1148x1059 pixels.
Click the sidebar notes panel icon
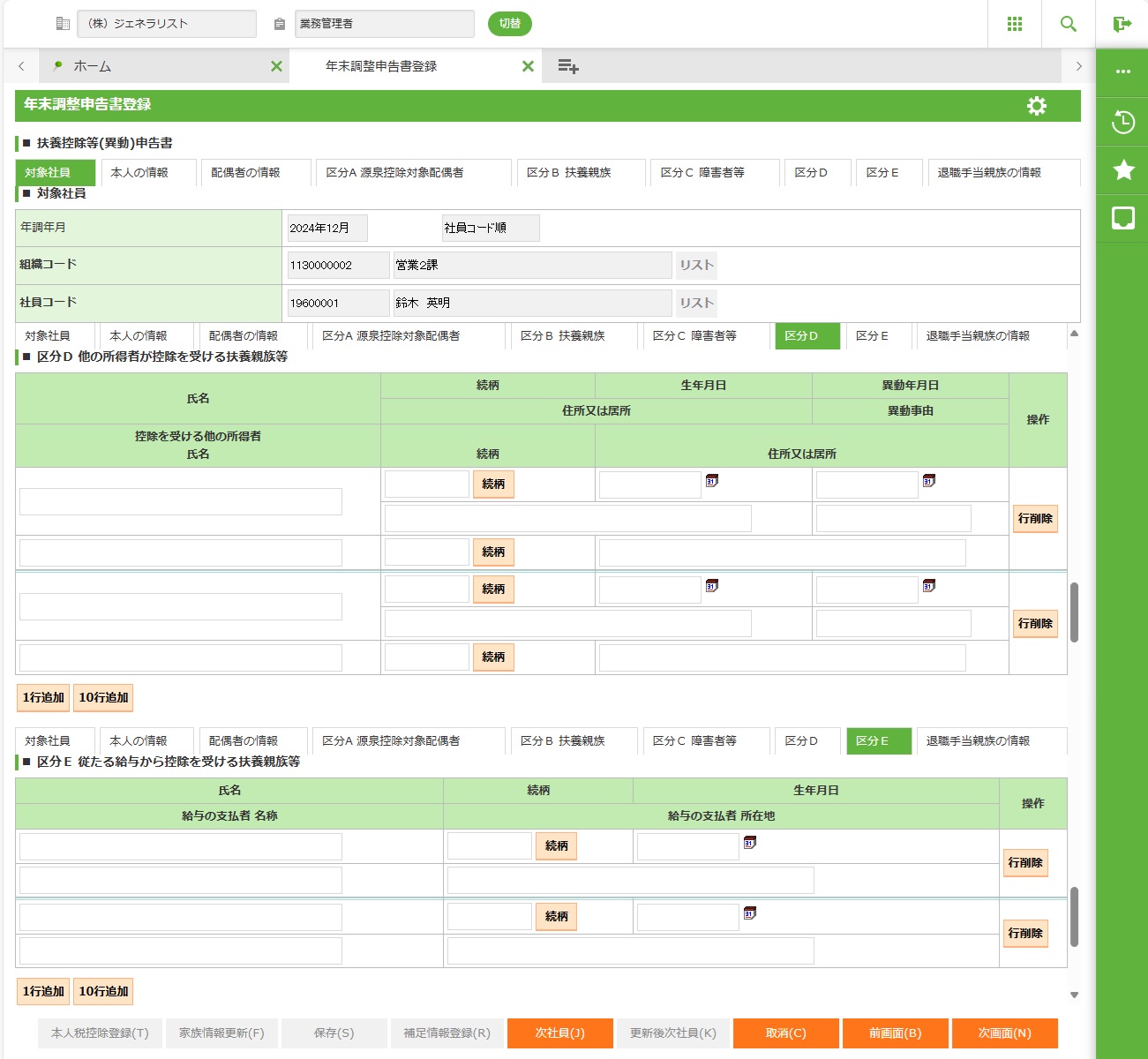tap(1122, 218)
